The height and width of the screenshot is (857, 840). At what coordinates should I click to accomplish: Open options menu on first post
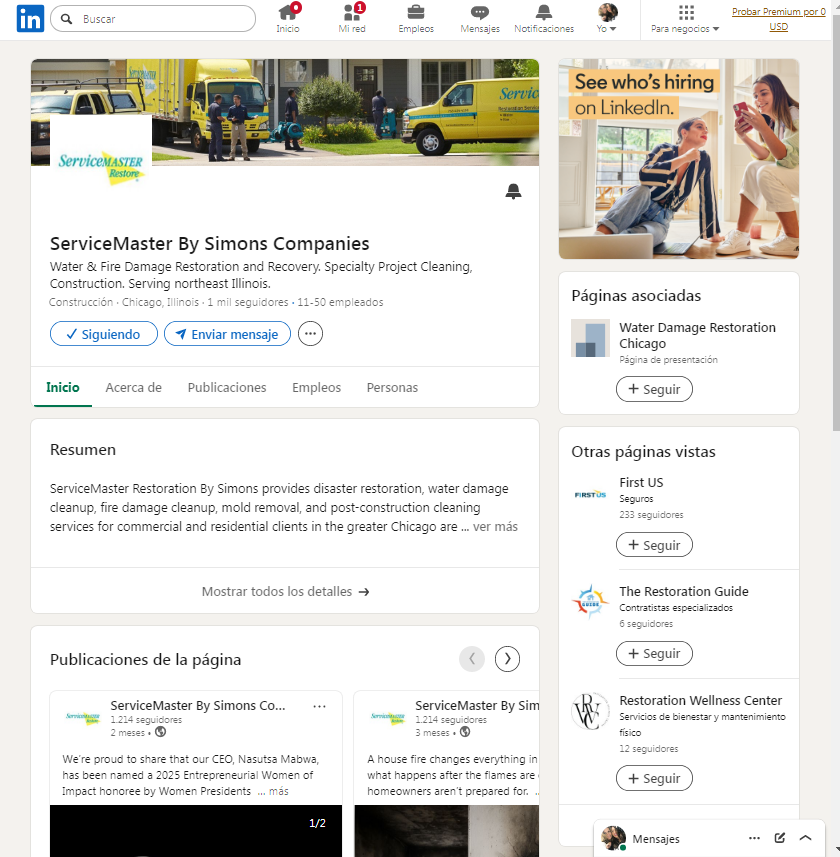pos(320,706)
